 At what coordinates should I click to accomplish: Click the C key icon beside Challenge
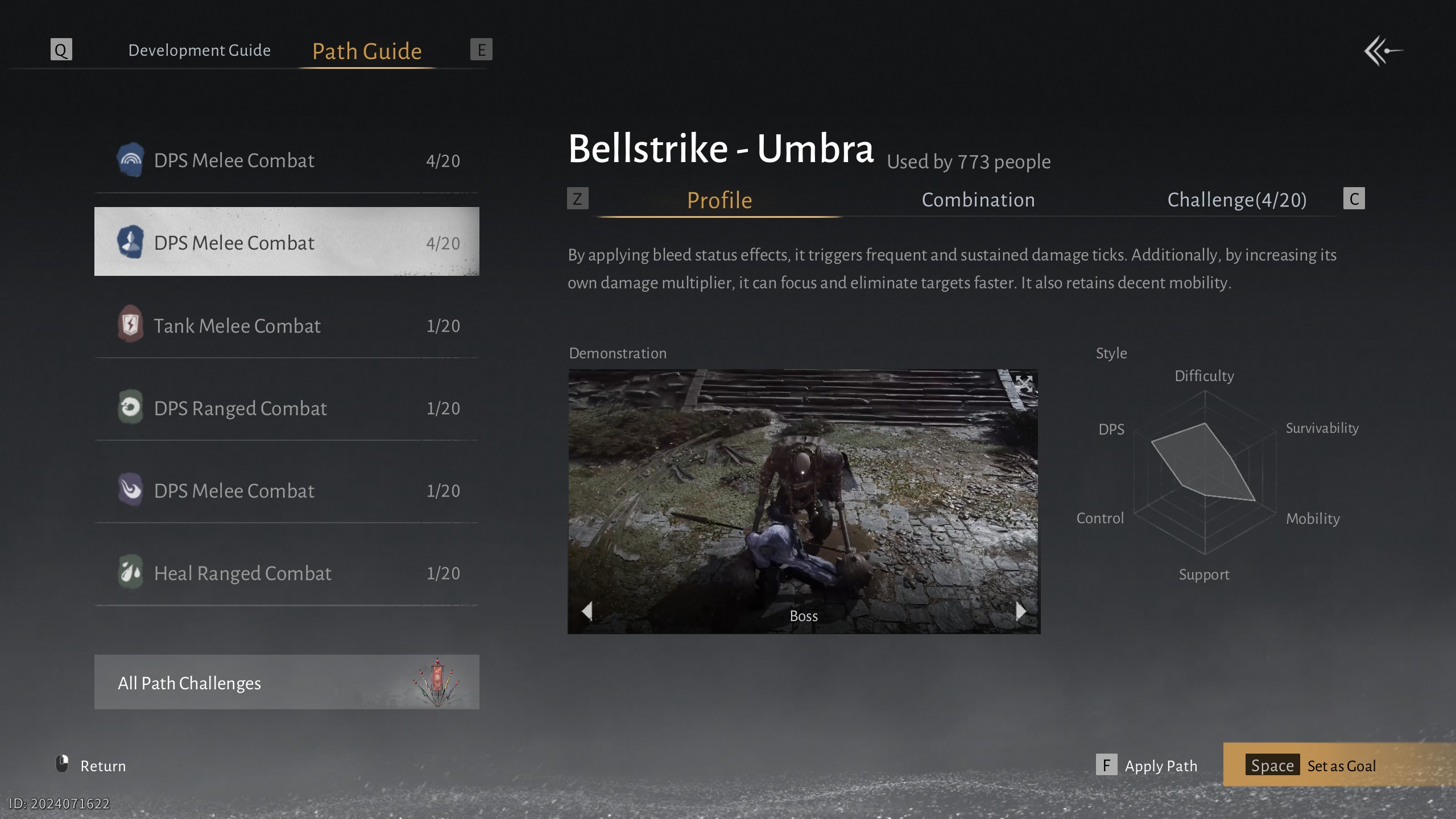click(x=1354, y=198)
